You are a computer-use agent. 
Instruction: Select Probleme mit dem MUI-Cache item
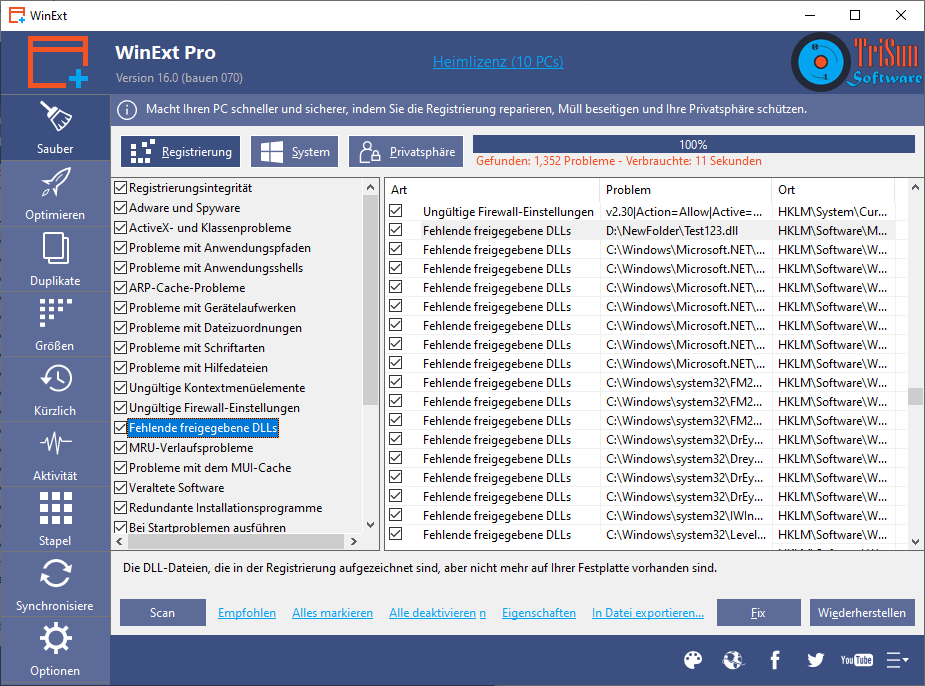pyautogui.click(x=210, y=468)
